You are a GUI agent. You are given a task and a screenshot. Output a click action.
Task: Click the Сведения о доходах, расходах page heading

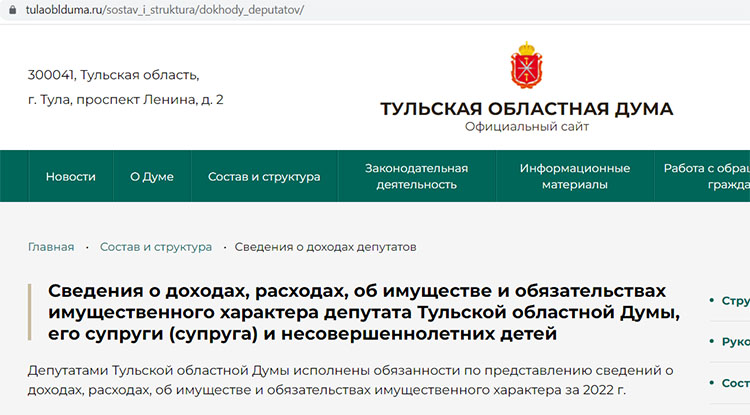coord(364,311)
